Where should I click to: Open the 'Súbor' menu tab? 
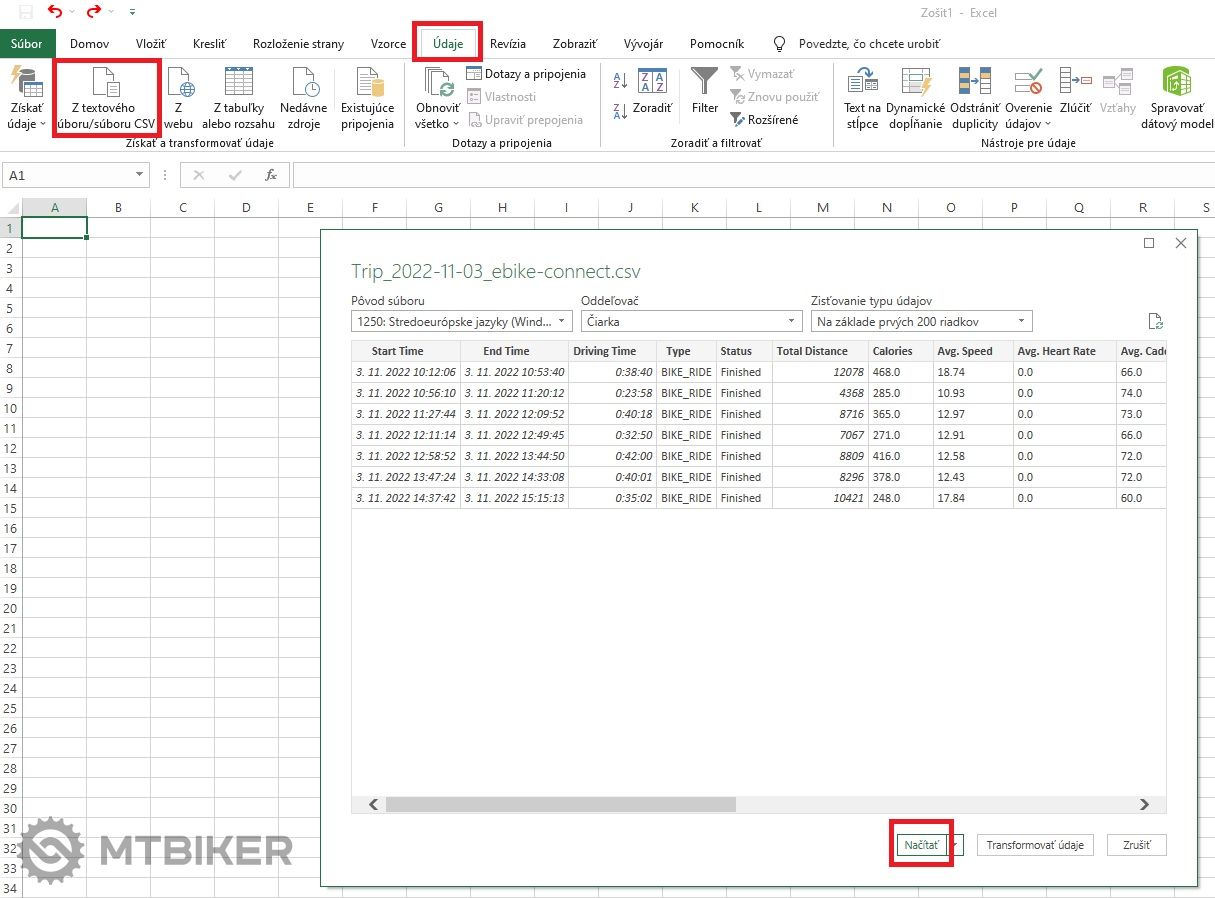coord(27,44)
